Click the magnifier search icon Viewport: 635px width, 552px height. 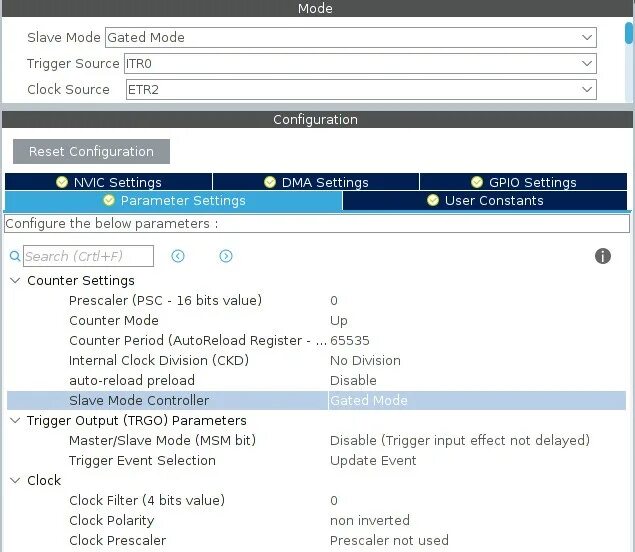[15, 256]
